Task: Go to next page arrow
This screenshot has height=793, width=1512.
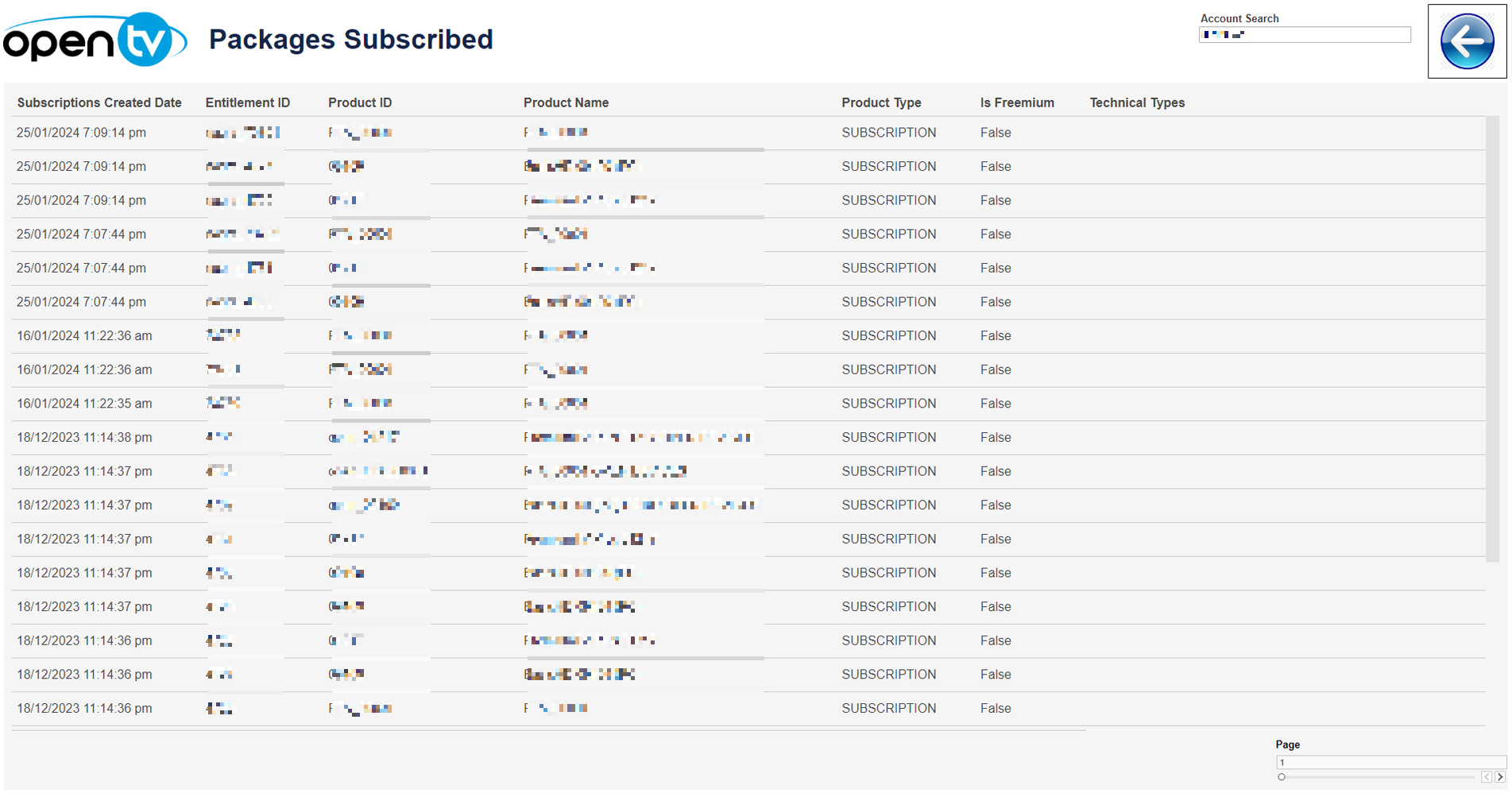Action: pos(1500,777)
